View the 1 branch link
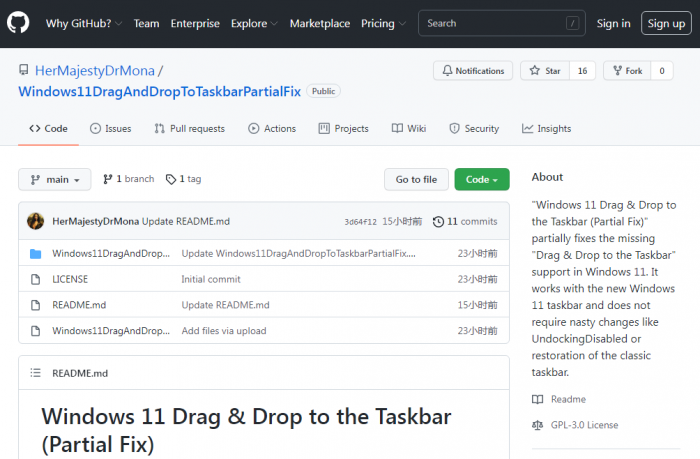700x459 pixels. (x=128, y=179)
